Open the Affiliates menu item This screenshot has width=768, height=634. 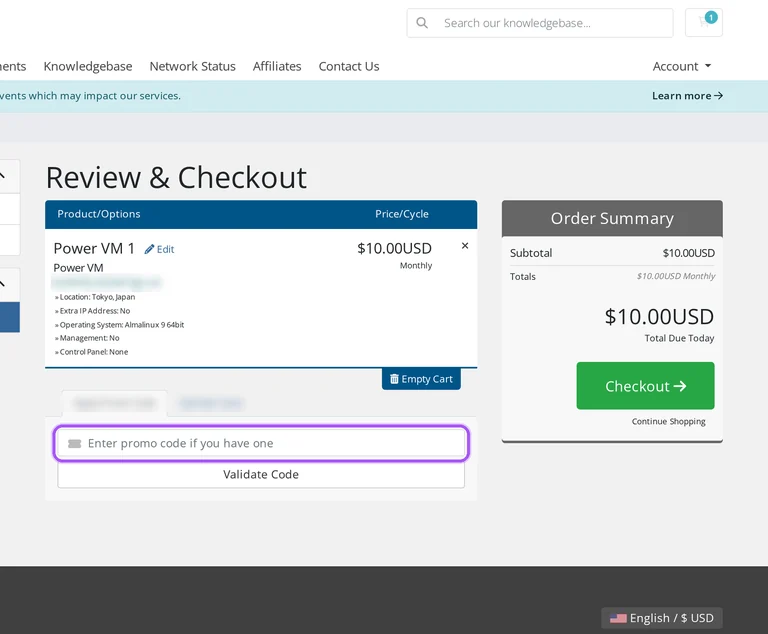pos(277,66)
